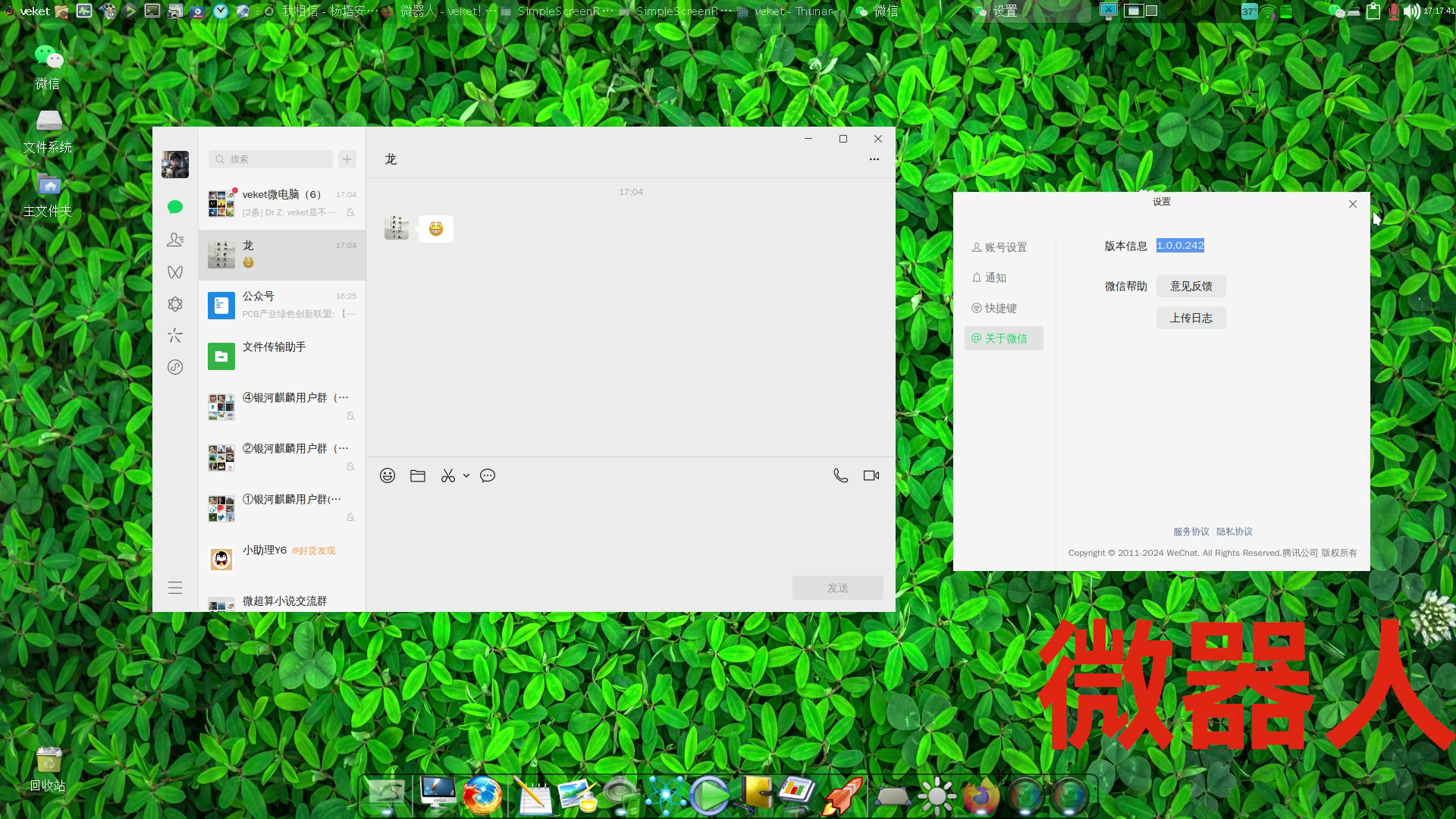Launch the red rocket dock icon
This screenshot has width=1456, height=819.
tap(843, 795)
